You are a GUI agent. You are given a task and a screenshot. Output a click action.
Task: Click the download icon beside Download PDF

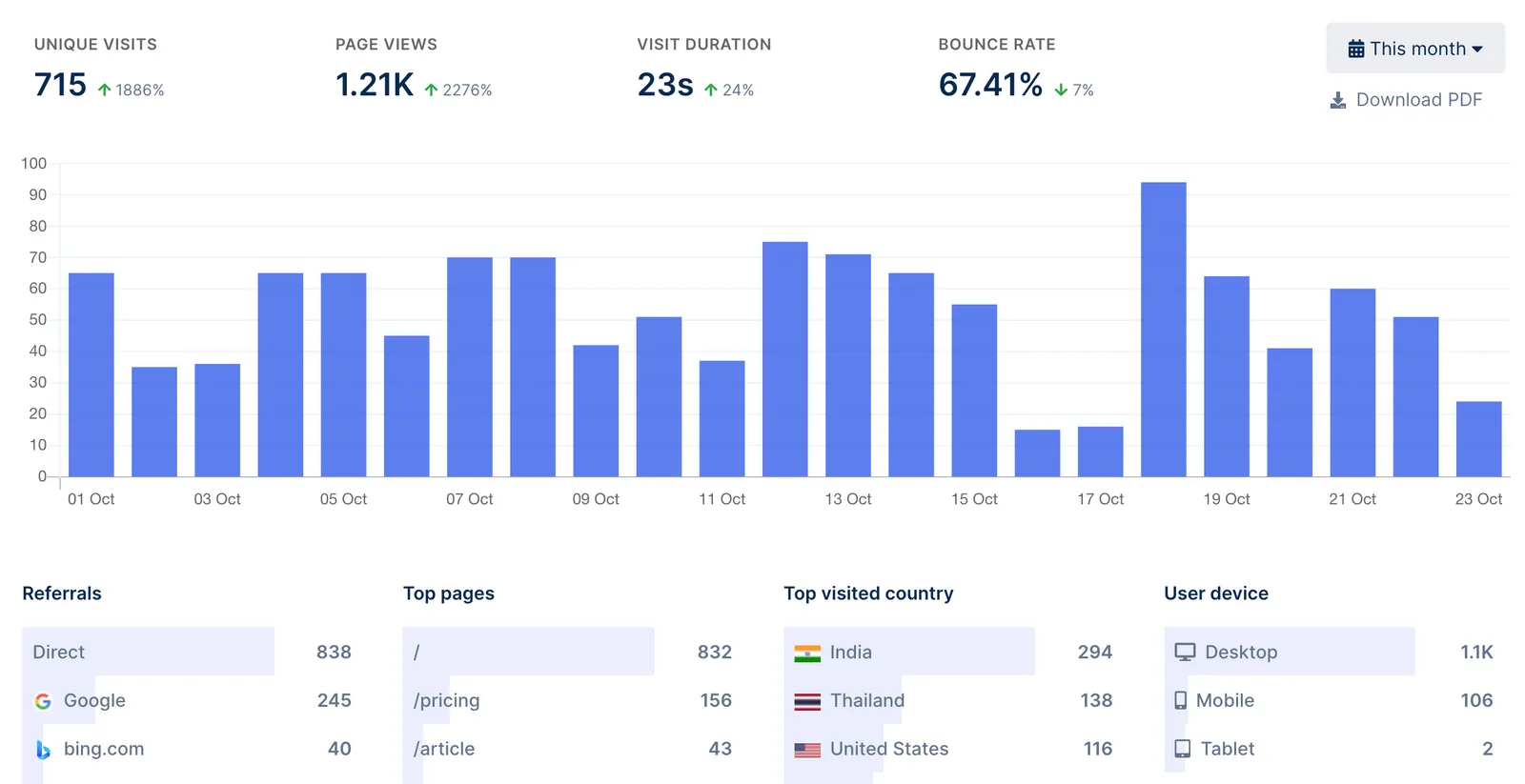pos(1338,100)
